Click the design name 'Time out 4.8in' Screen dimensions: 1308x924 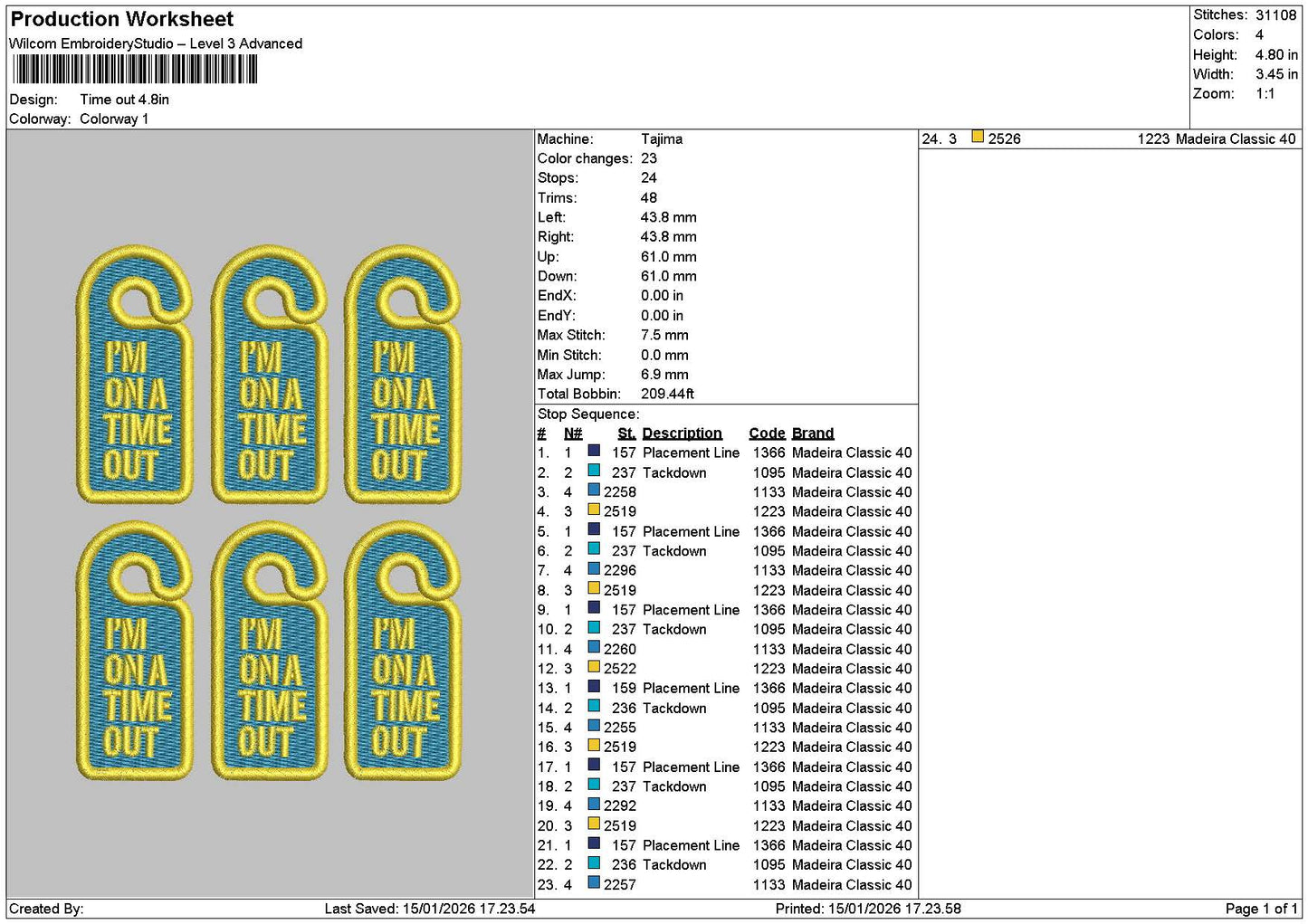click(x=125, y=100)
